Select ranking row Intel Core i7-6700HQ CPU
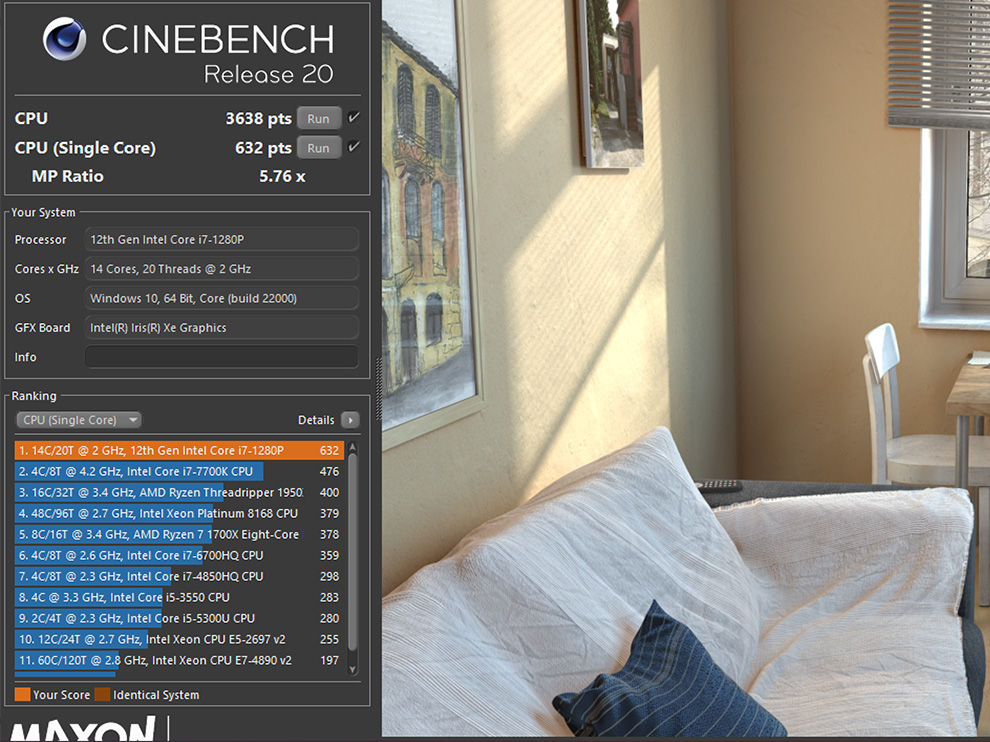Screen dimensions: 990x742 179,555
